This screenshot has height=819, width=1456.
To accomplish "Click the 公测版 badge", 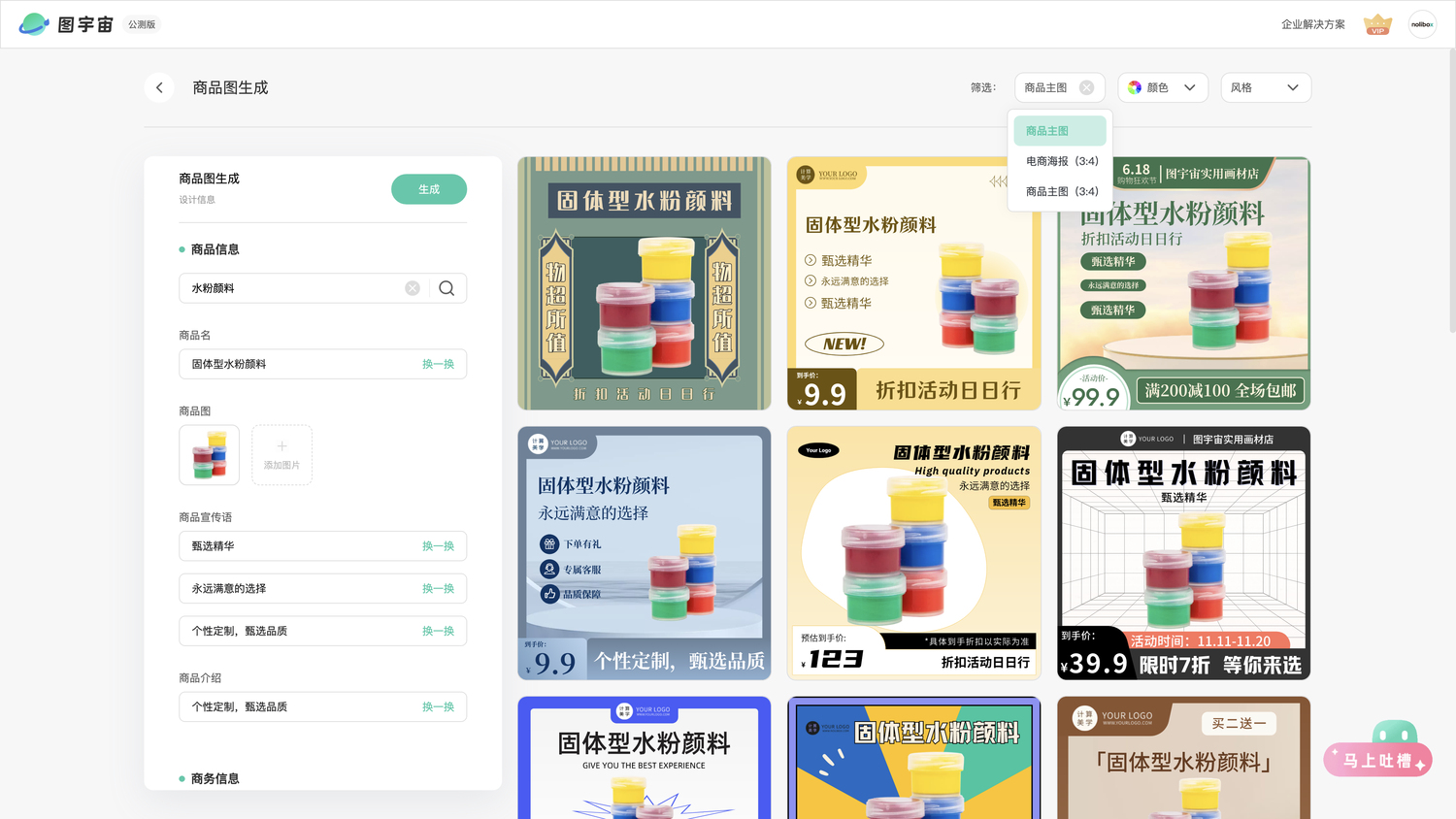I will click(142, 24).
